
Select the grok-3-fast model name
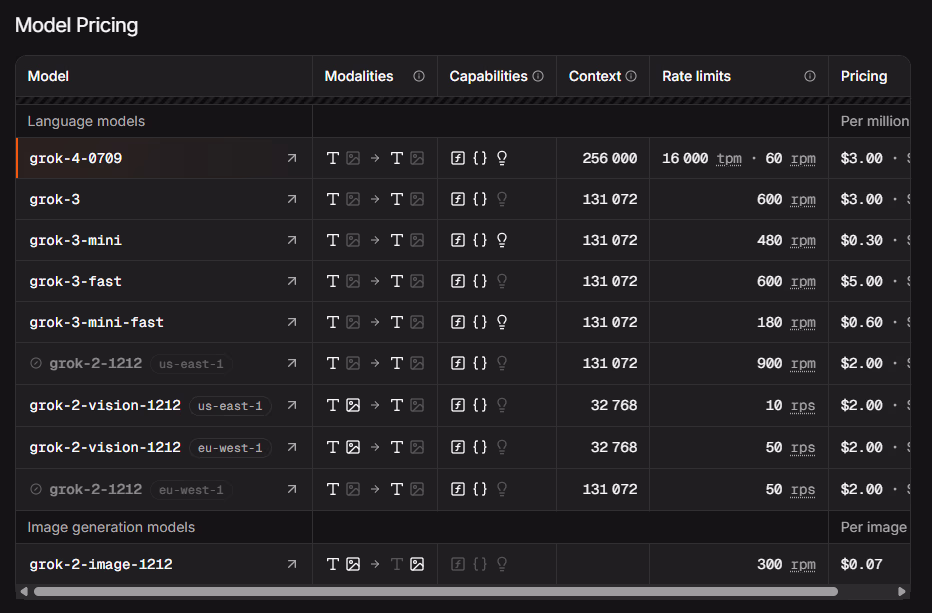[75, 282]
